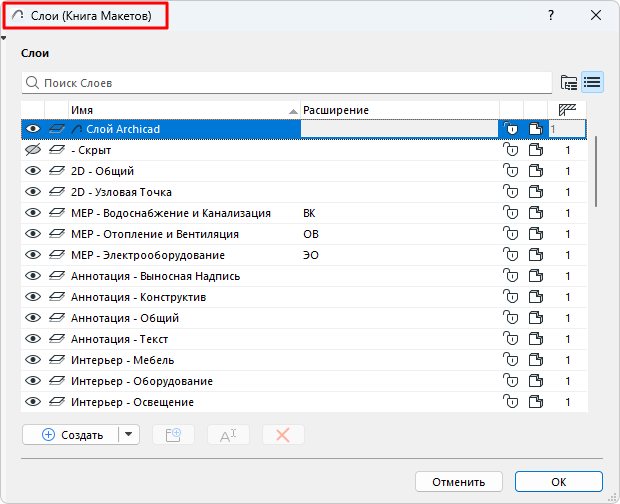Click the intersection group column header icon
The width and height of the screenshot is (620, 504).
tap(568, 109)
